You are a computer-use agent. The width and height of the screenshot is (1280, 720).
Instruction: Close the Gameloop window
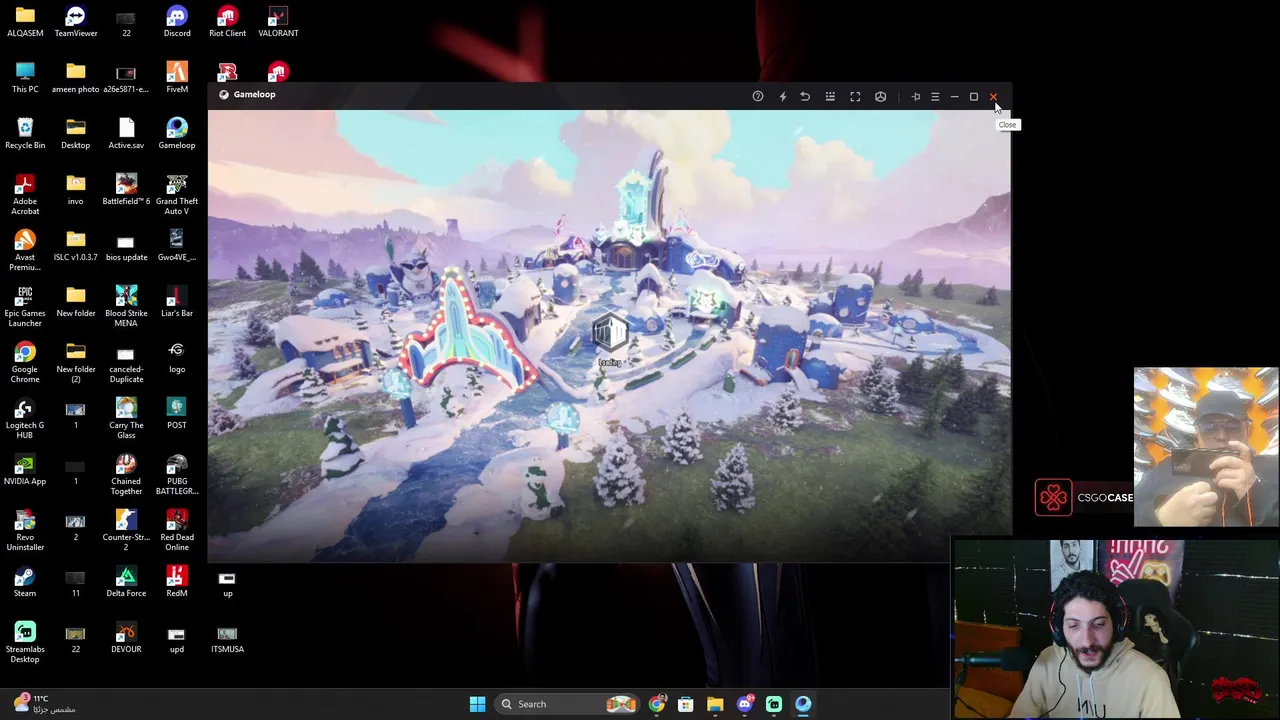(993, 96)
